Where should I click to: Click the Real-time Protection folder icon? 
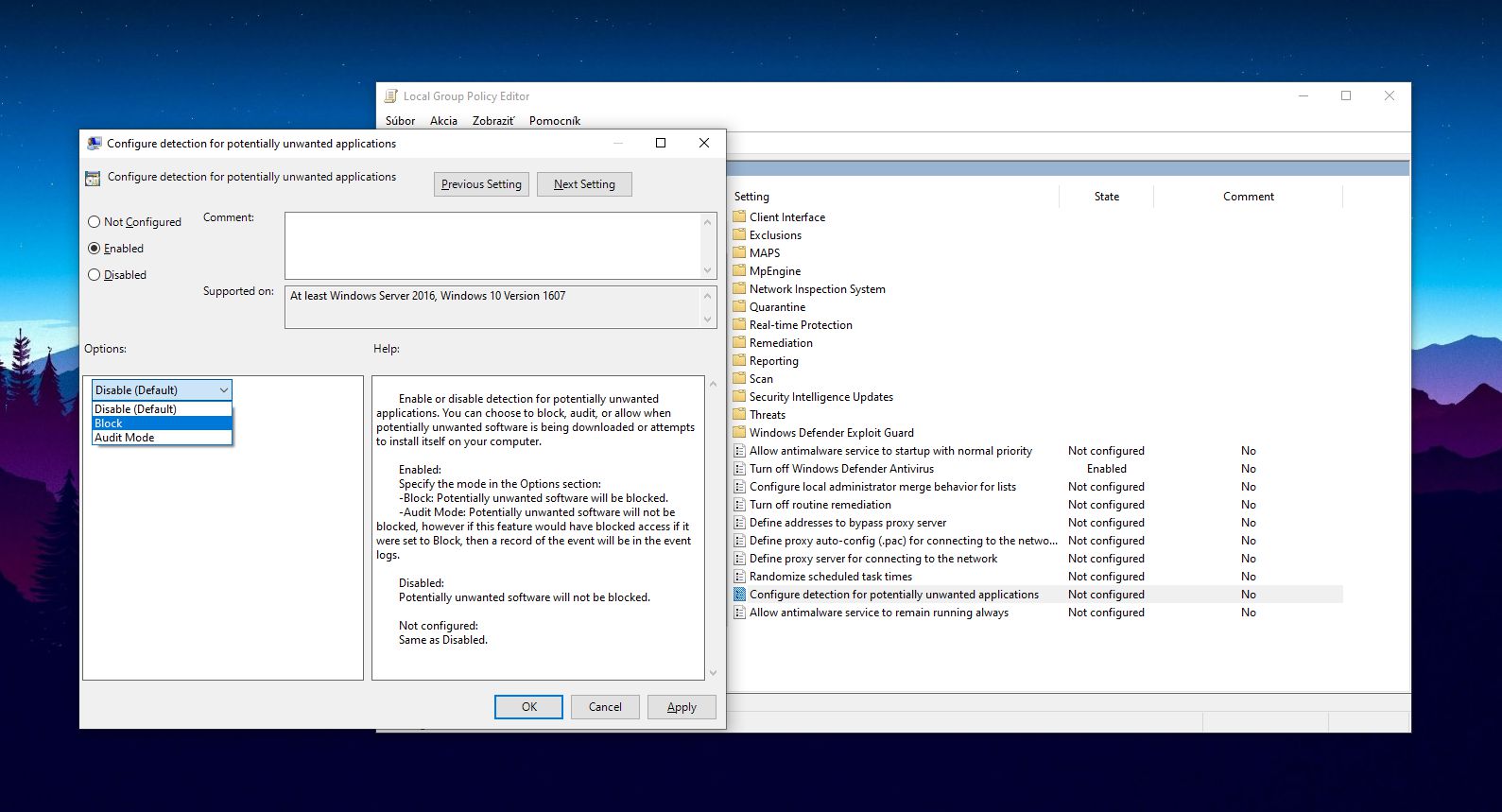(739, 324)
